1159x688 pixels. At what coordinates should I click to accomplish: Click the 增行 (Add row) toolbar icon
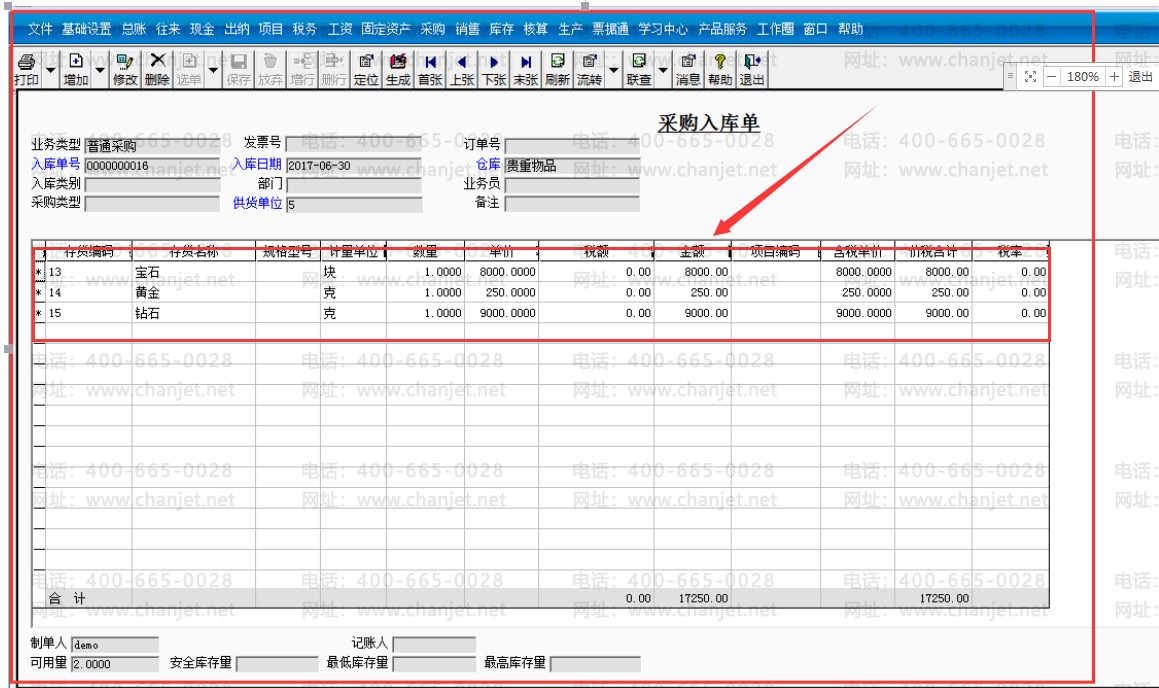click(x=302, y=69)
